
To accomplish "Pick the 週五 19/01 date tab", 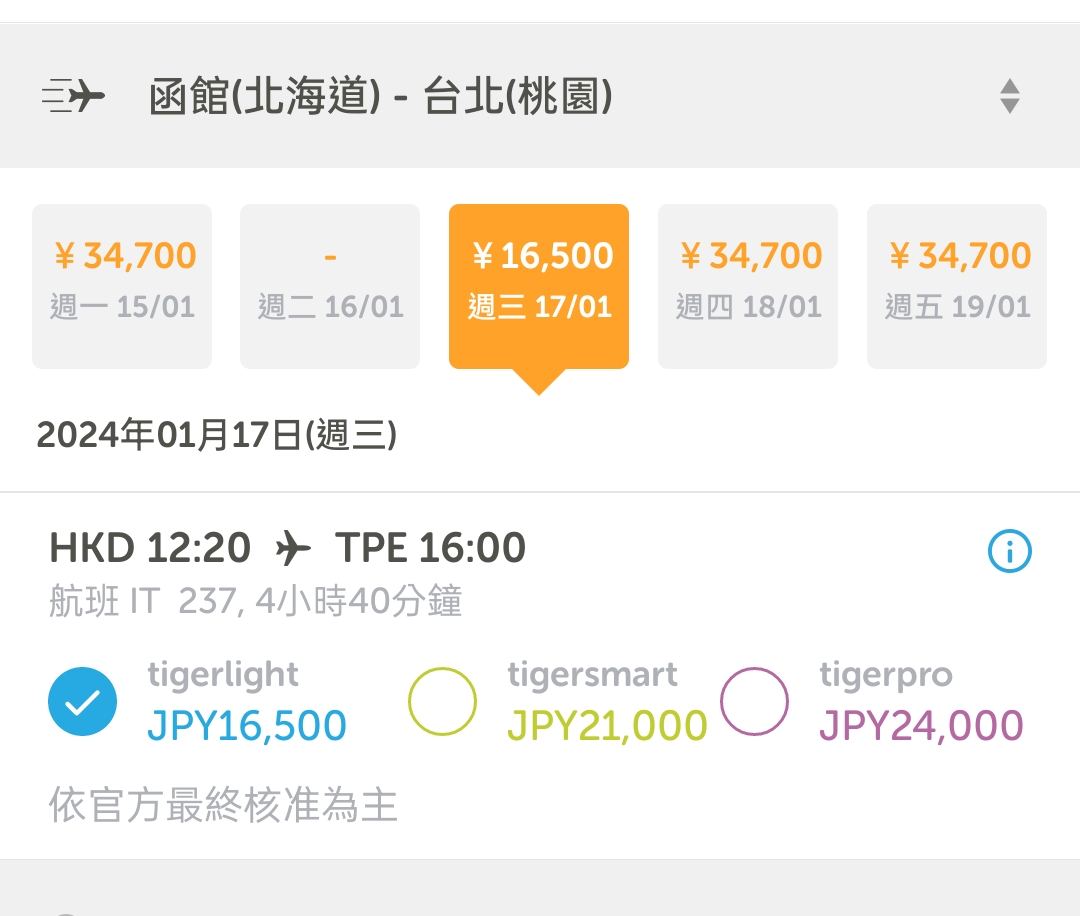I will [x=957, y=286].
